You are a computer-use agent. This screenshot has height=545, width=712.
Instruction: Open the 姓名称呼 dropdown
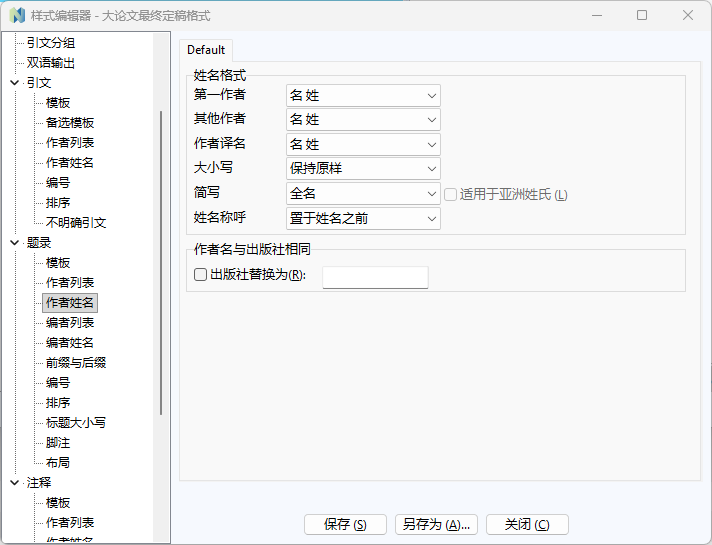[x=363, y=218]
